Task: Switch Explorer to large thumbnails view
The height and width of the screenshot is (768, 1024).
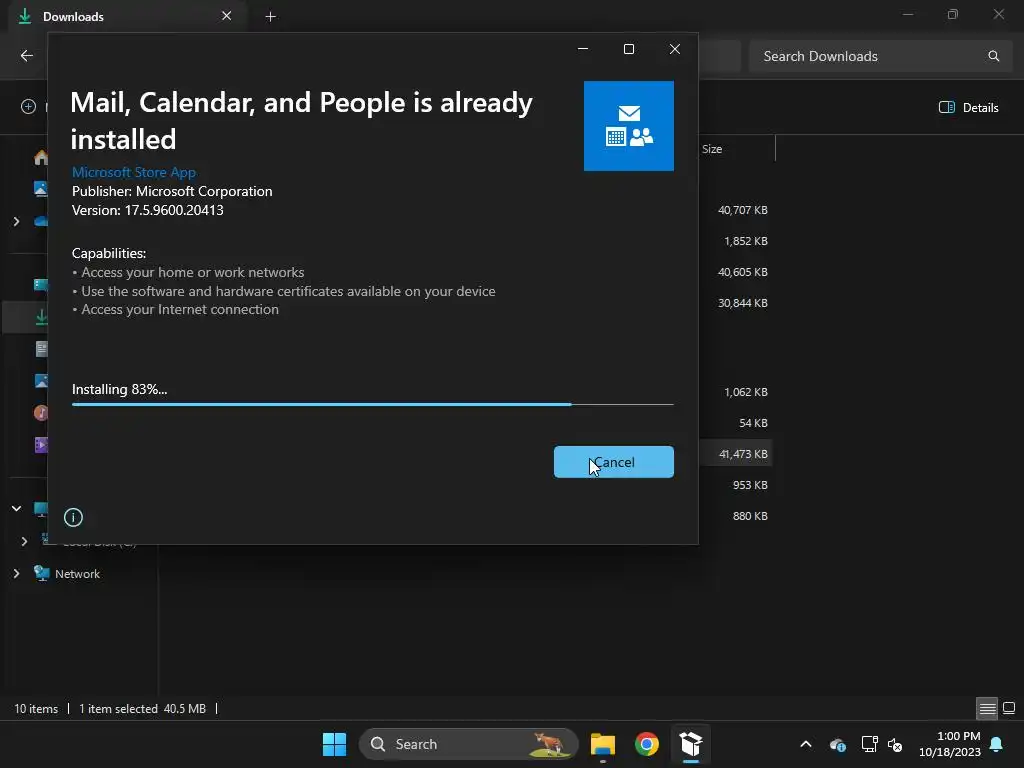Action: coord(1009,708)
